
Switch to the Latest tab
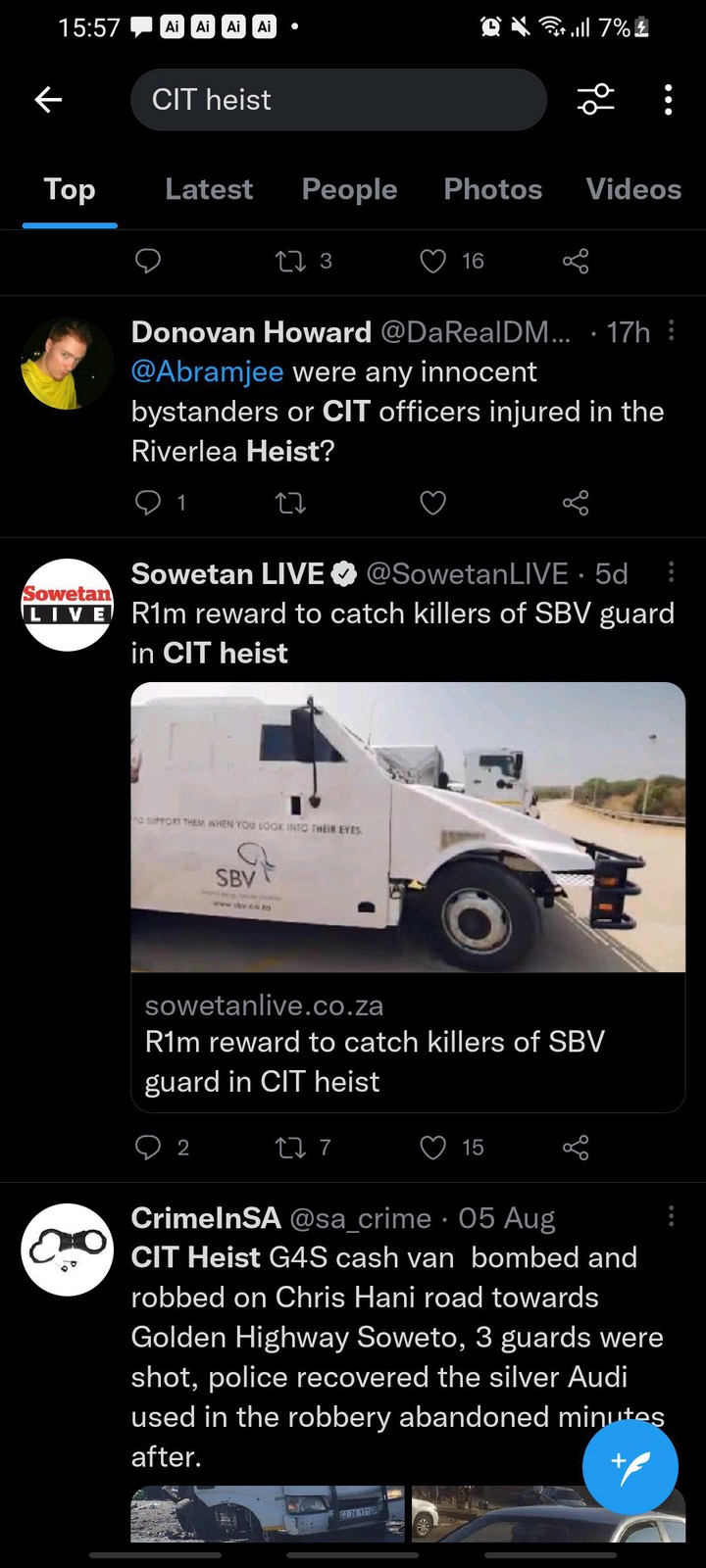pos(209,189)
